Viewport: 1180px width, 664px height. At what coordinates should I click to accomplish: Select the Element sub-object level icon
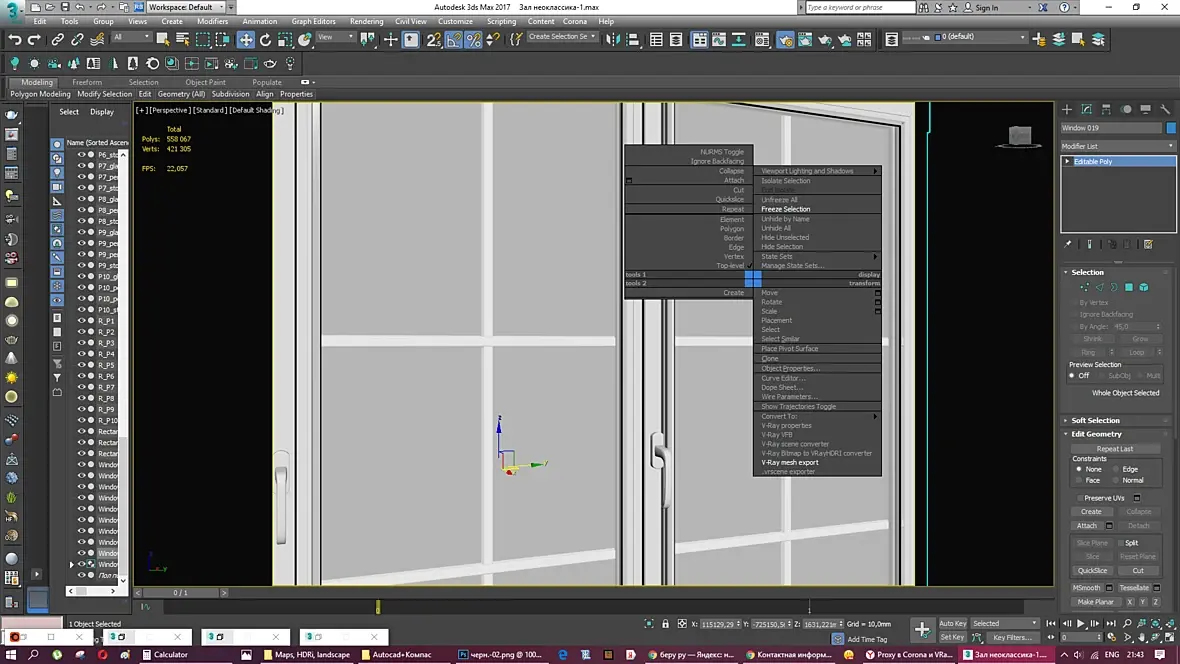(x=1144, y=287)
